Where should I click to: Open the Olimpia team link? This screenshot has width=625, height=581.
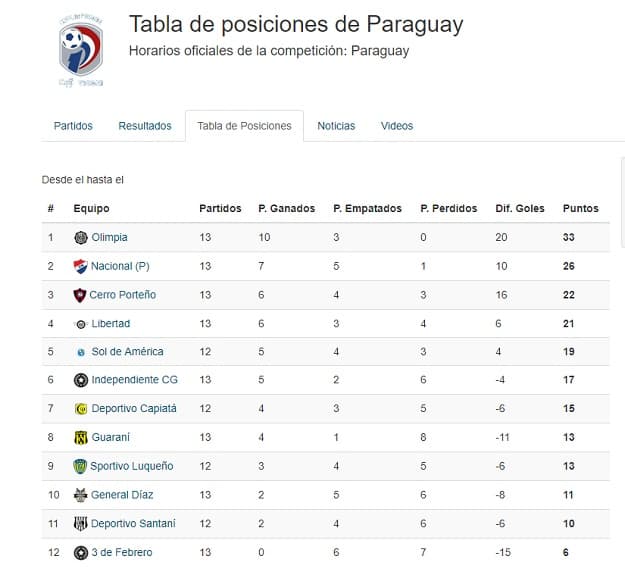click(x=109, y=237)
